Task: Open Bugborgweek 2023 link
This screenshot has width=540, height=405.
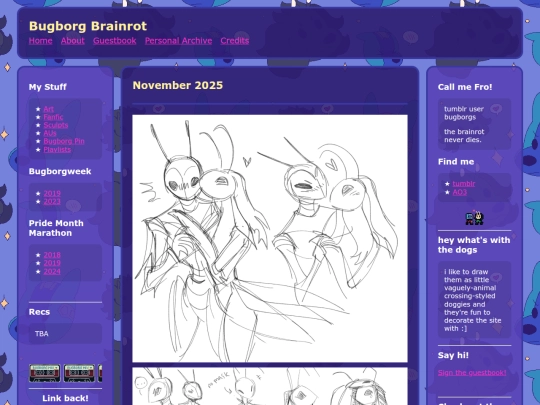Action: tap(52, 201)
